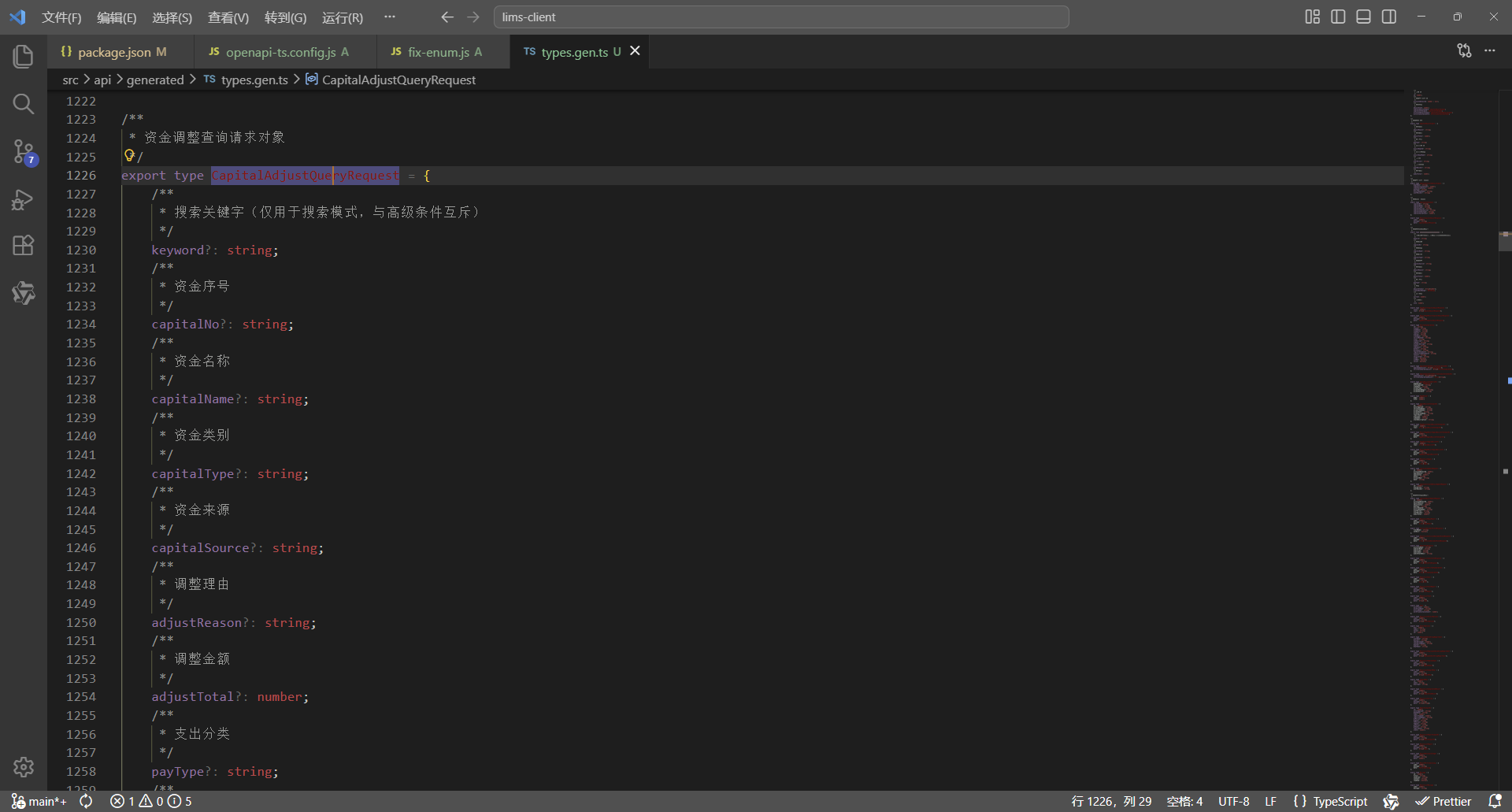
Task: Open notifications bell in status bar
Action: click(x=1495, y=801)
